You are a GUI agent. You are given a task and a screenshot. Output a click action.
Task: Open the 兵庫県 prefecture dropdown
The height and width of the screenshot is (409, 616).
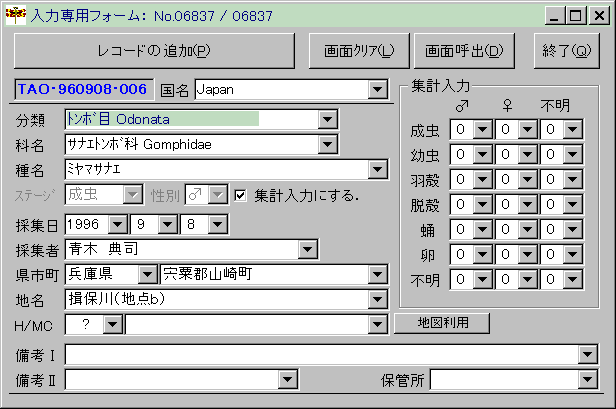click(x=147, y=274)
